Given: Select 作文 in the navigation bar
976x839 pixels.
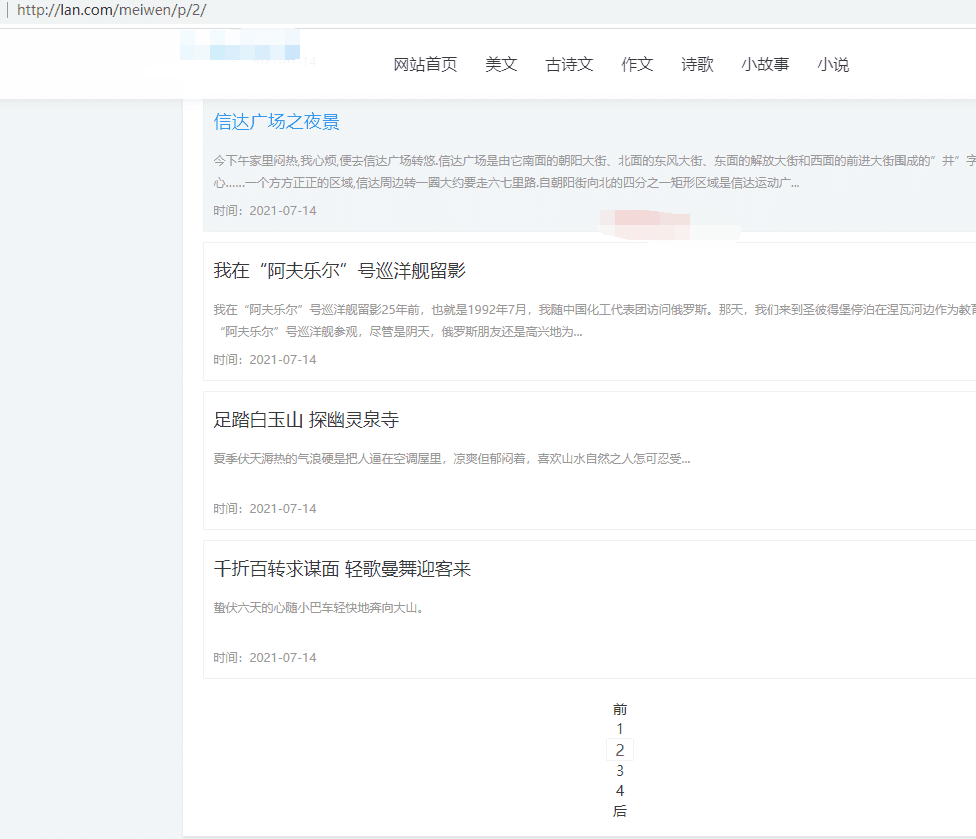Looking at the screenshot, I should tap(637, 65).
